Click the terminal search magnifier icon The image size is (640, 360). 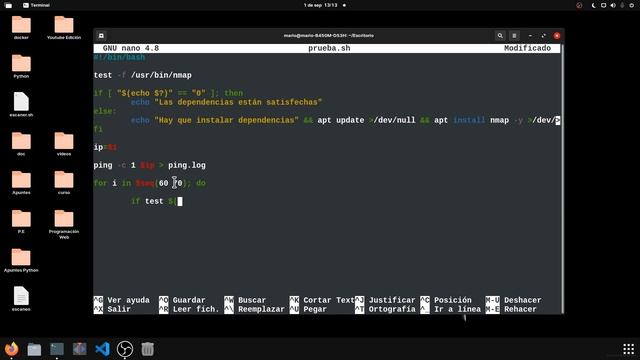(500, 36)
